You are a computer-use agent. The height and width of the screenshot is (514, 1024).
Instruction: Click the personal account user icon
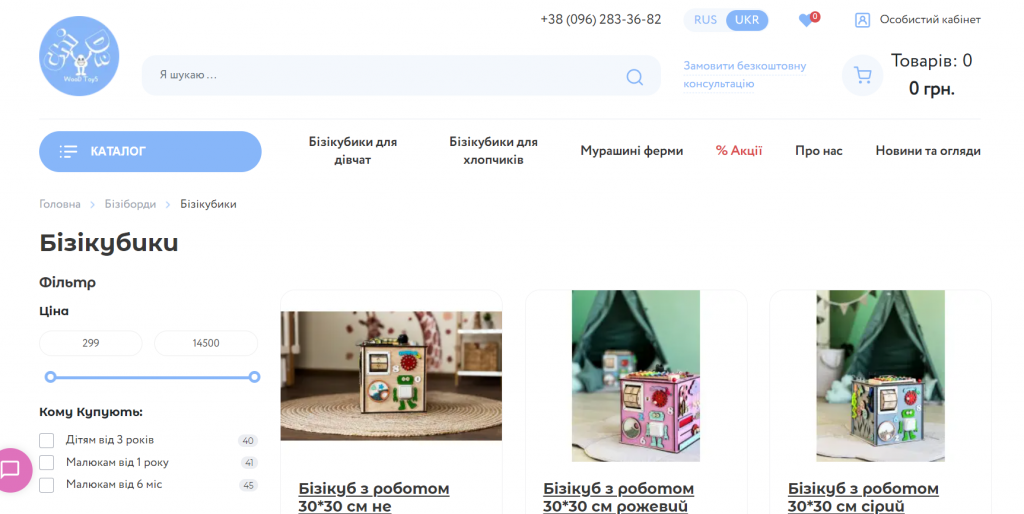[x=862, y=20]
